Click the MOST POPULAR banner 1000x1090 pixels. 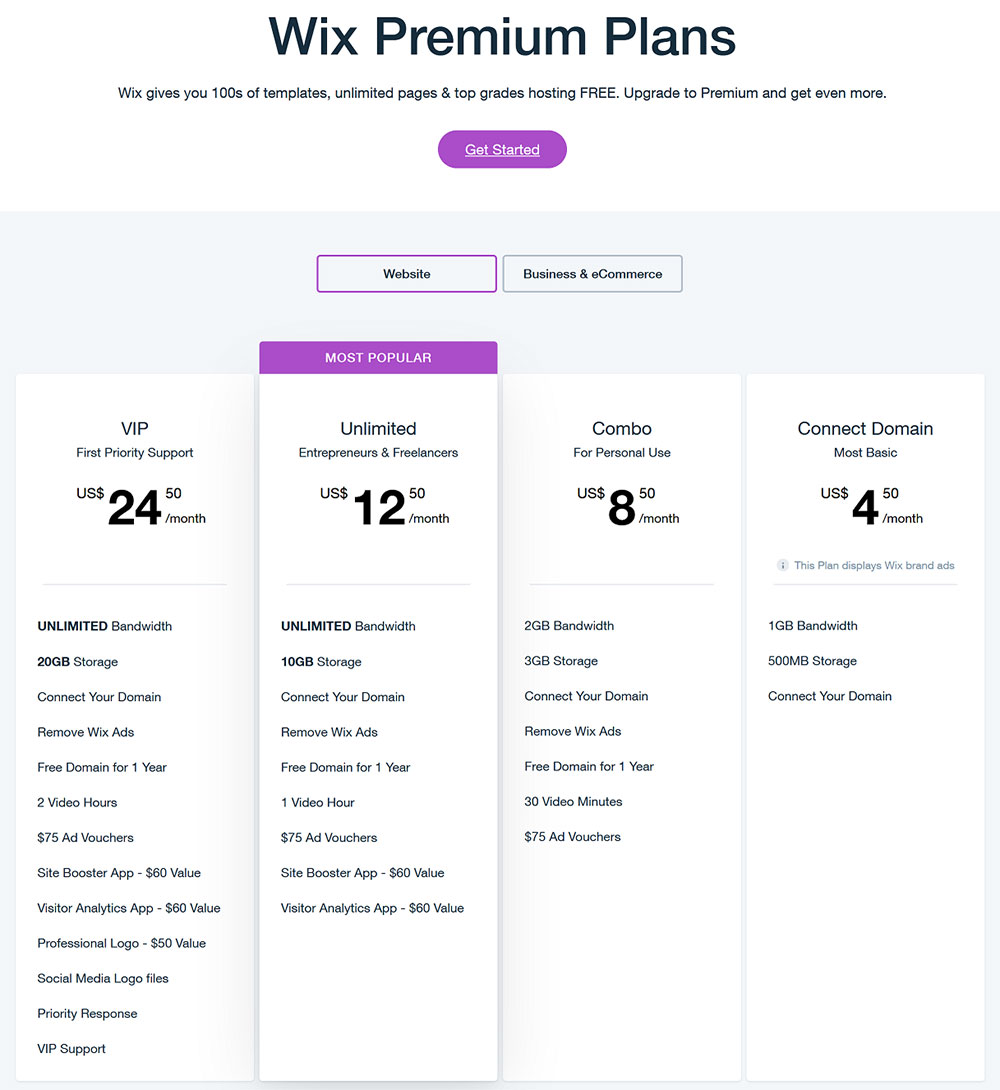[x=378, y=358]
